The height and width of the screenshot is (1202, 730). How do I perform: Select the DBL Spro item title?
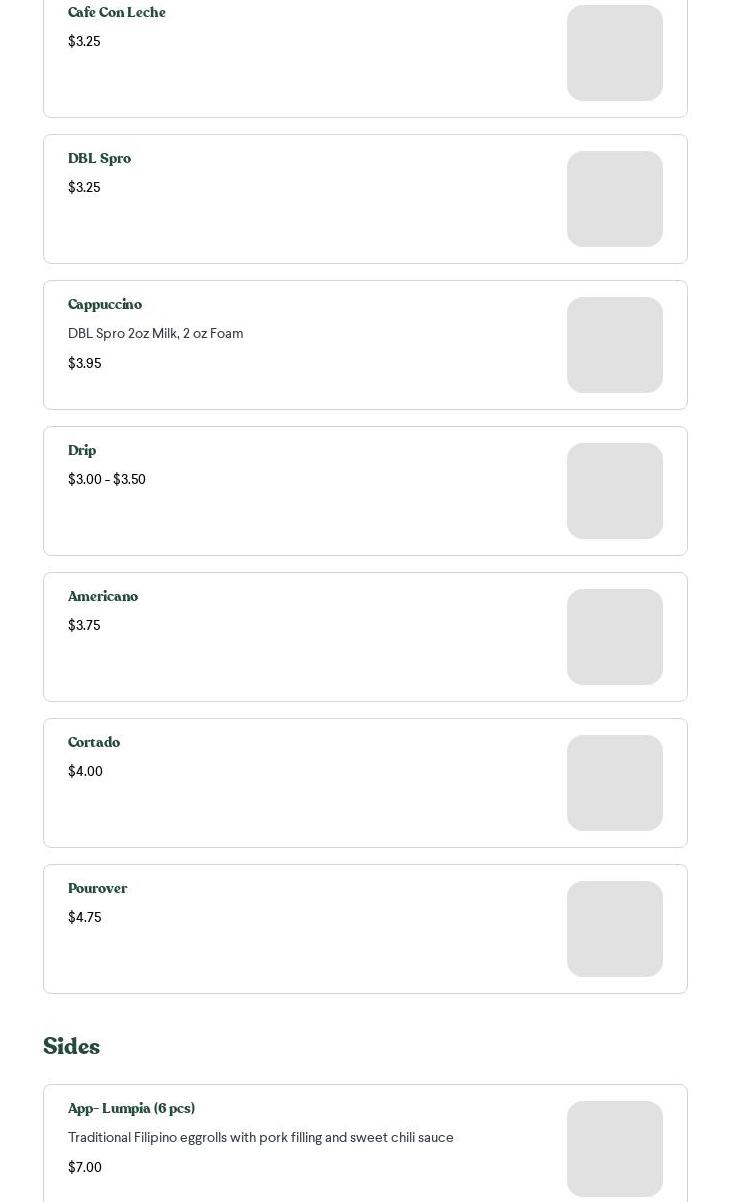pyautogui.click(x=99, y=159)
